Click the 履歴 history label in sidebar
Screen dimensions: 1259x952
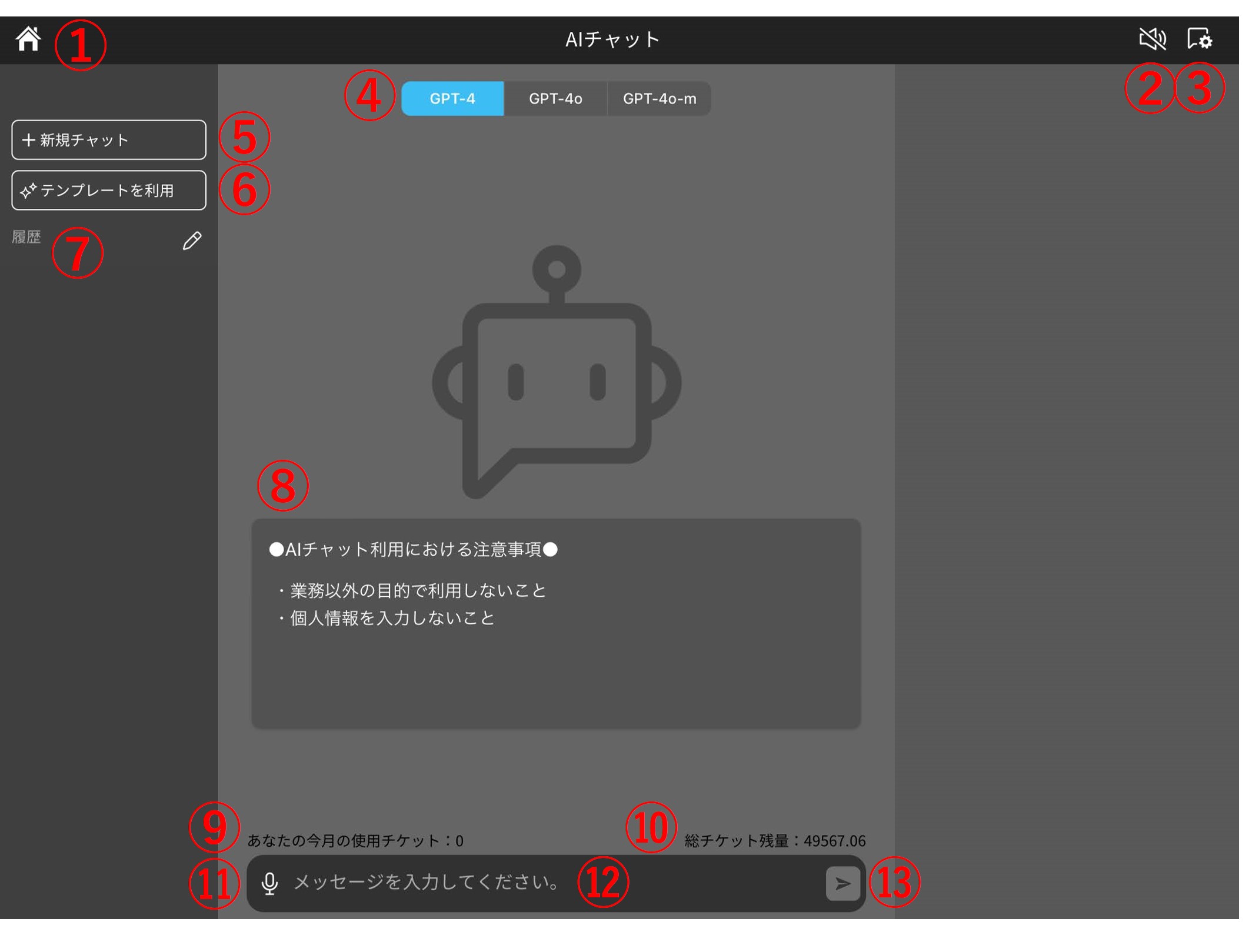click(x=26, y=237)
